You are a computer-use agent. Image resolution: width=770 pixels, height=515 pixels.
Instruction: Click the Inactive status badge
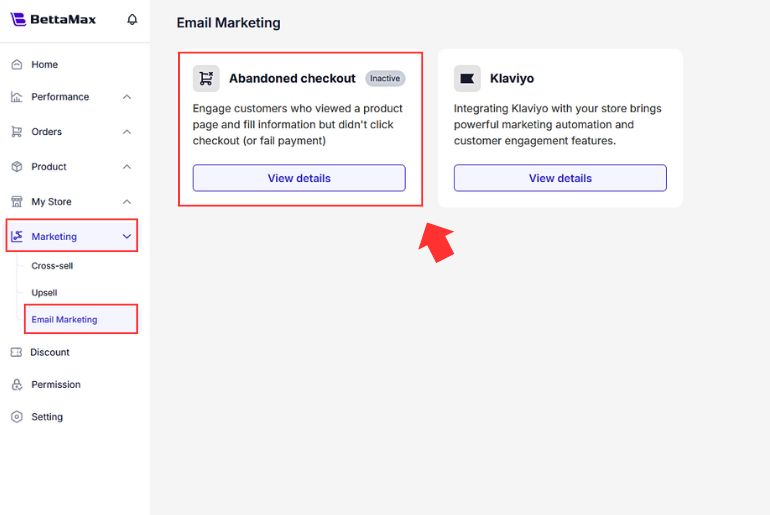(x=385, y=78)
